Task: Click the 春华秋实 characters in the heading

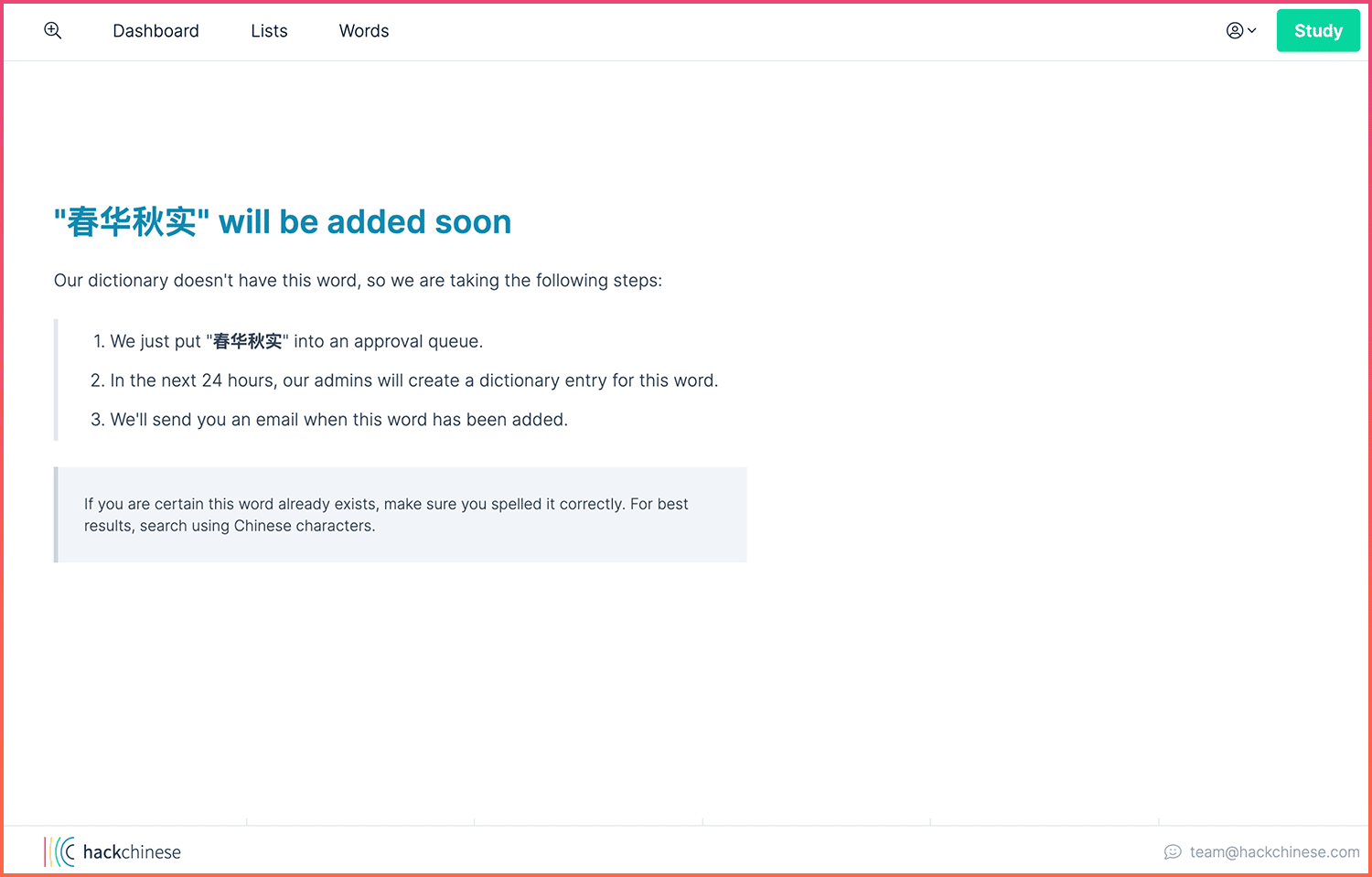Action: point(132,222)
